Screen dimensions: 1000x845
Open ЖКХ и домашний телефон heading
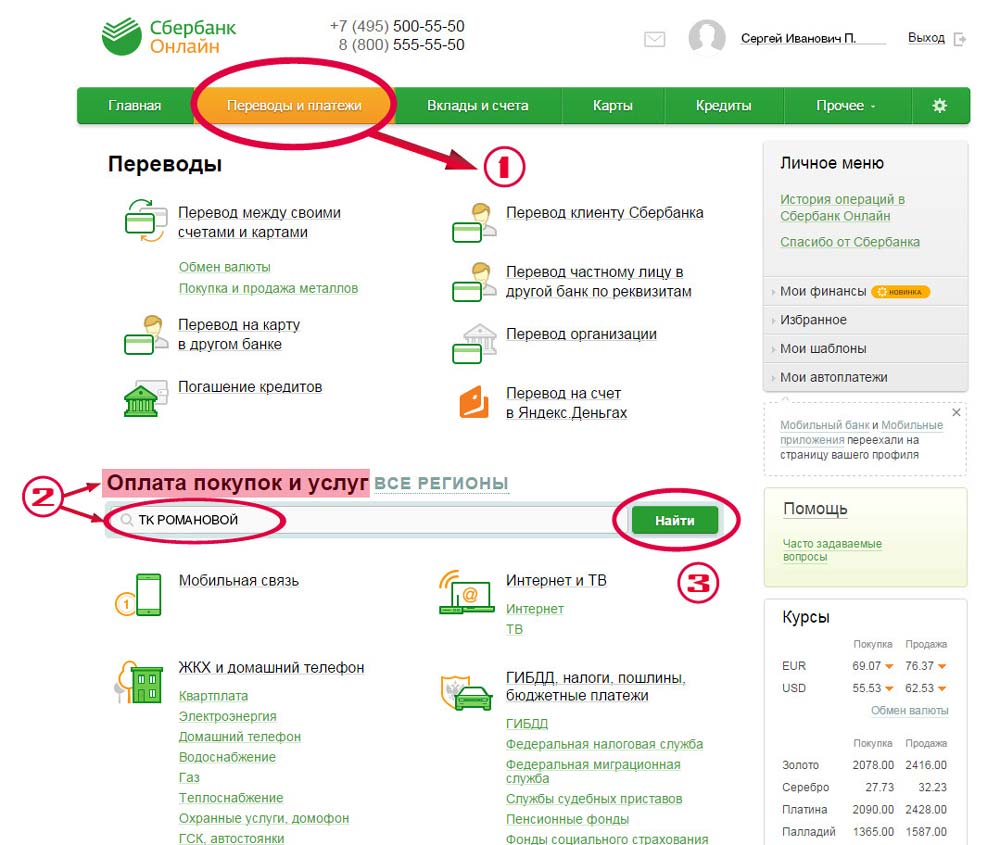click(271, 668)
